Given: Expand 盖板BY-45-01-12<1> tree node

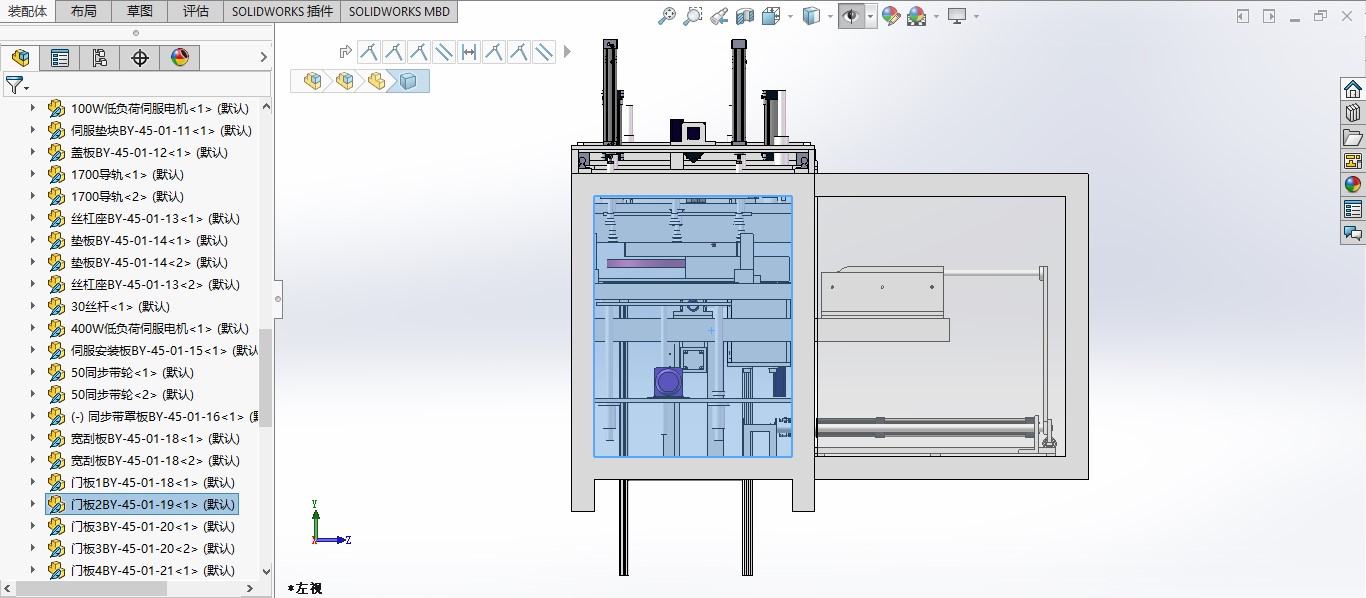Looking at the screenshot, I should [32, 152].
